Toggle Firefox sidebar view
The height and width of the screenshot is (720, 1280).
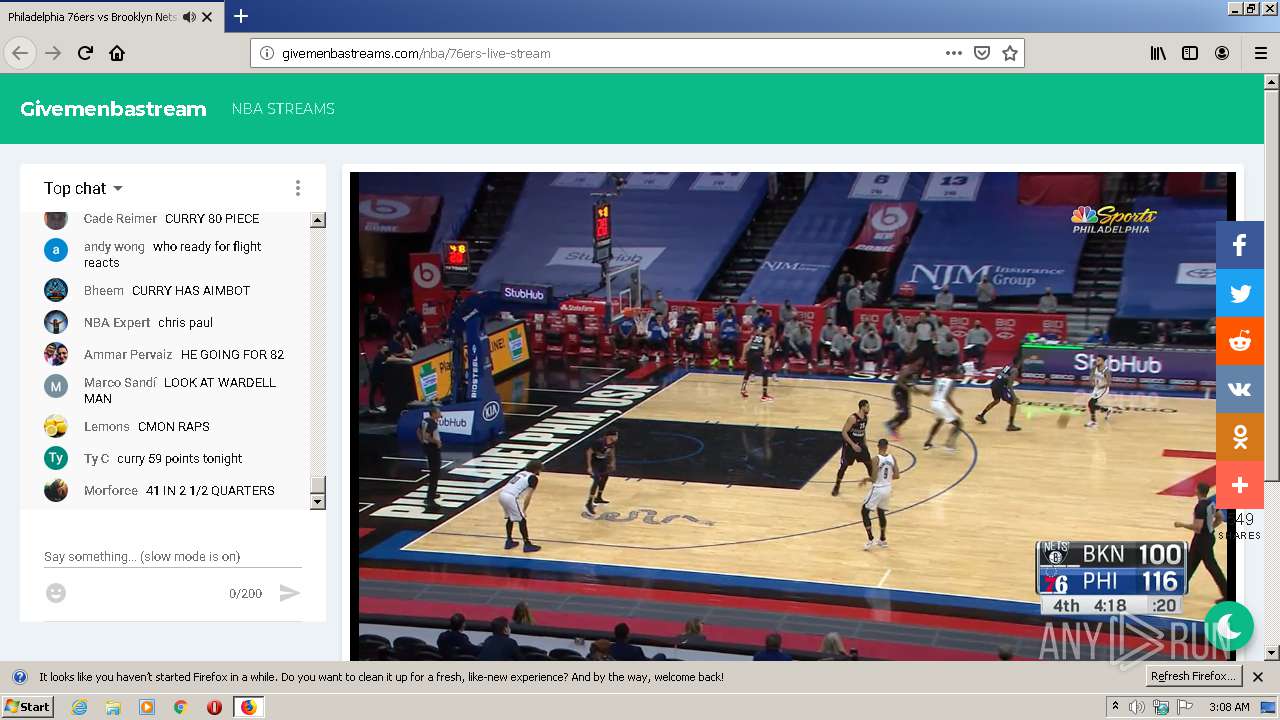point(1190,53)
